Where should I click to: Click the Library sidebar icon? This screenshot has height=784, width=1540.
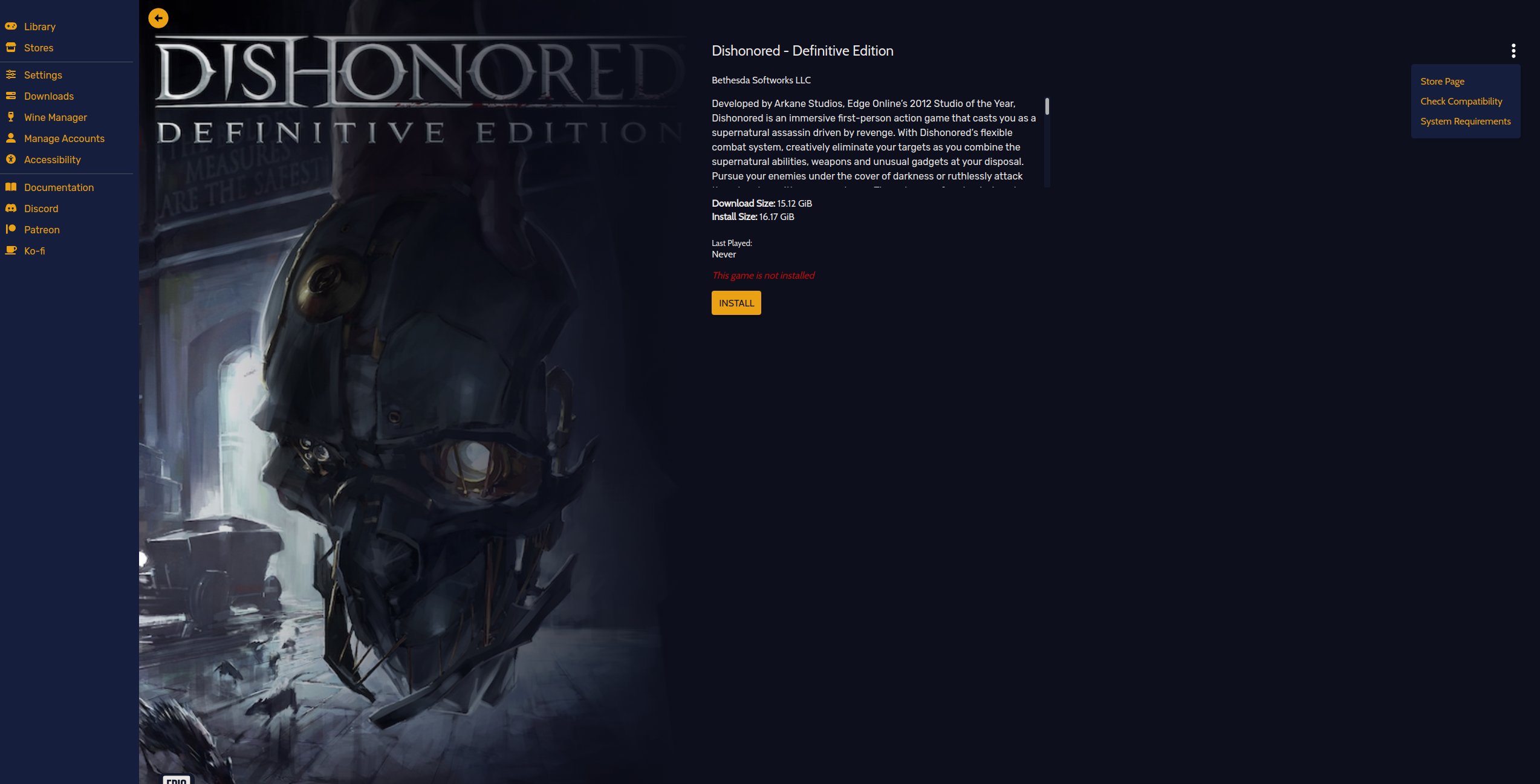pos(11,26)
